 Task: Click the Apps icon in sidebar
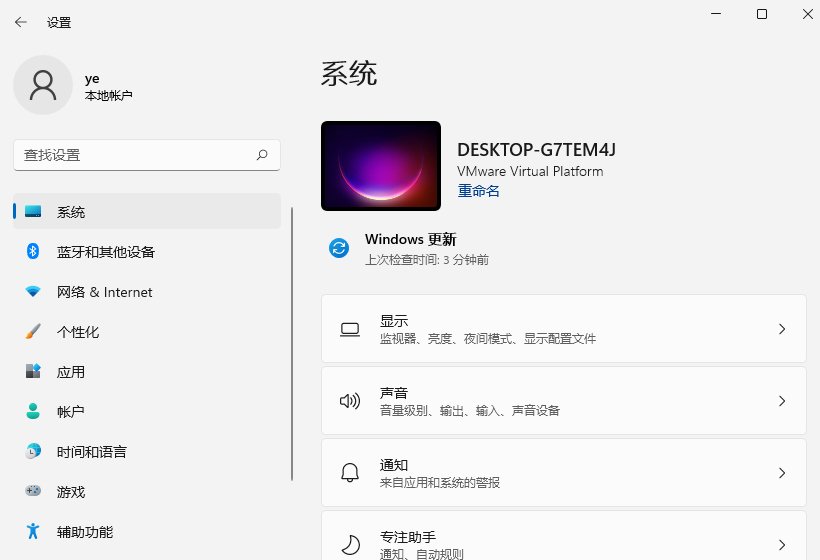click(x=33, y=372)
